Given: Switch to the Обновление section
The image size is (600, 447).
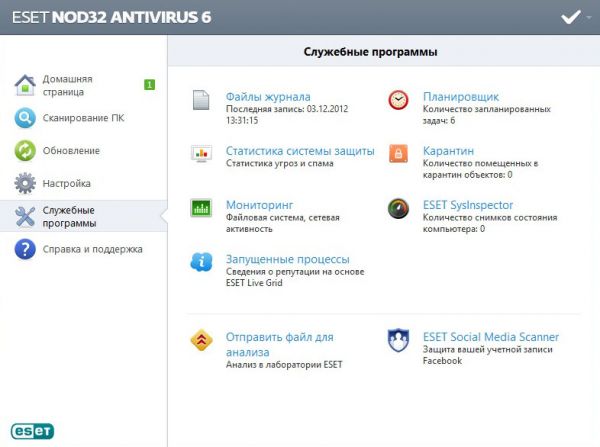Looking at the screenshot, I should pos(70,151).
